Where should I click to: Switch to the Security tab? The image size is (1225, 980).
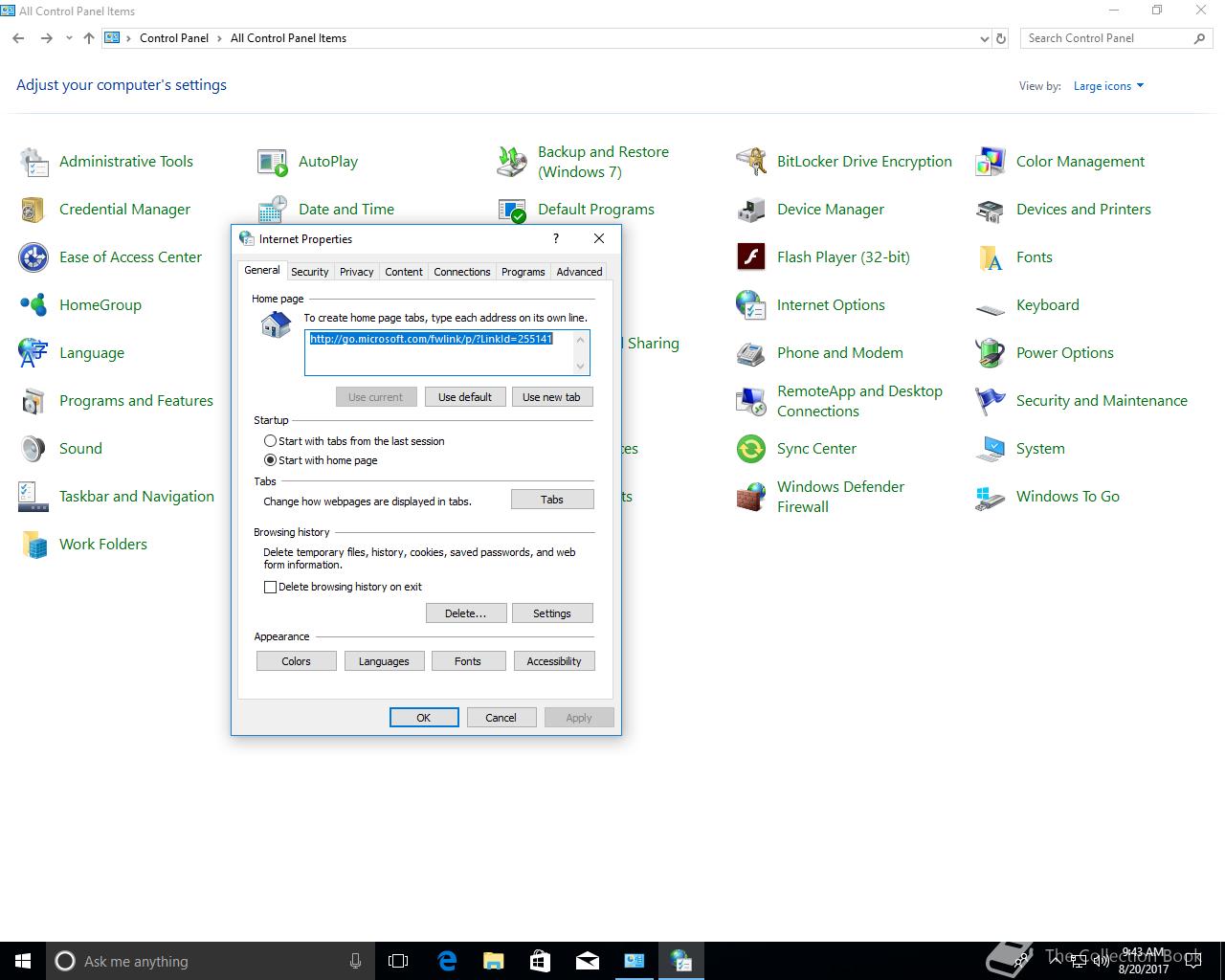[x=310, y=272]
